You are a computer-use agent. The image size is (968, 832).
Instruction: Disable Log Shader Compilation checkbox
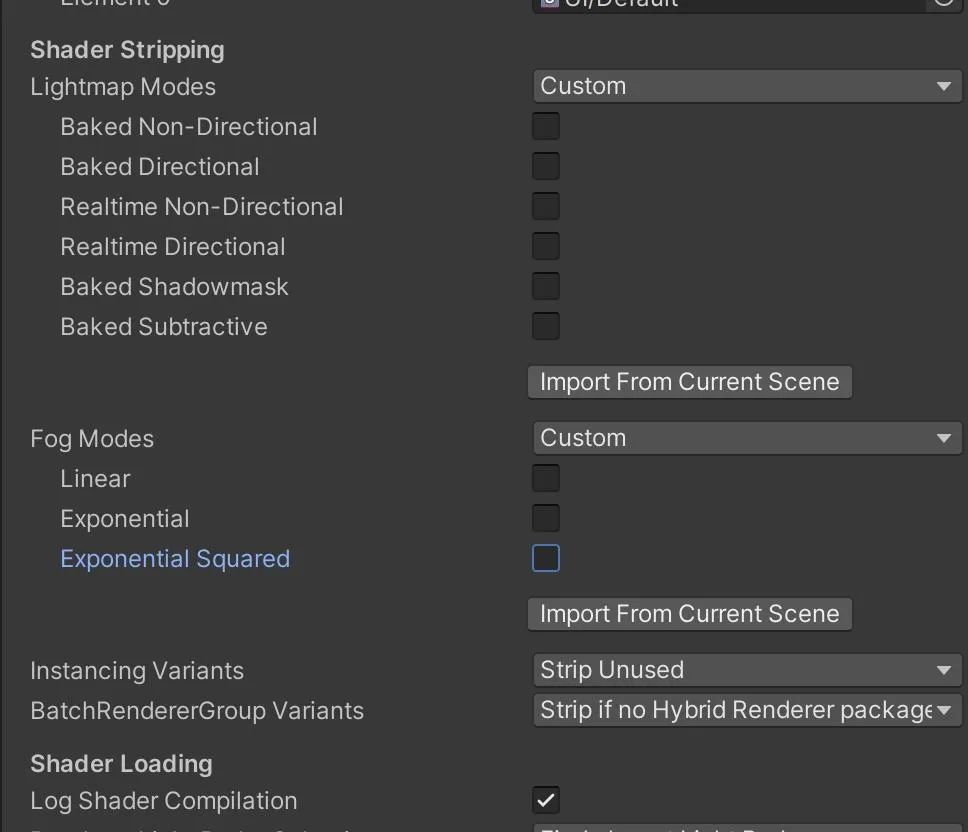point(546,801)
